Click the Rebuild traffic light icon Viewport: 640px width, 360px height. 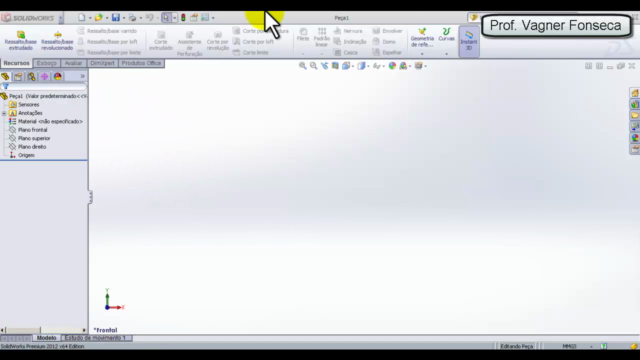(x=183, y=18)
